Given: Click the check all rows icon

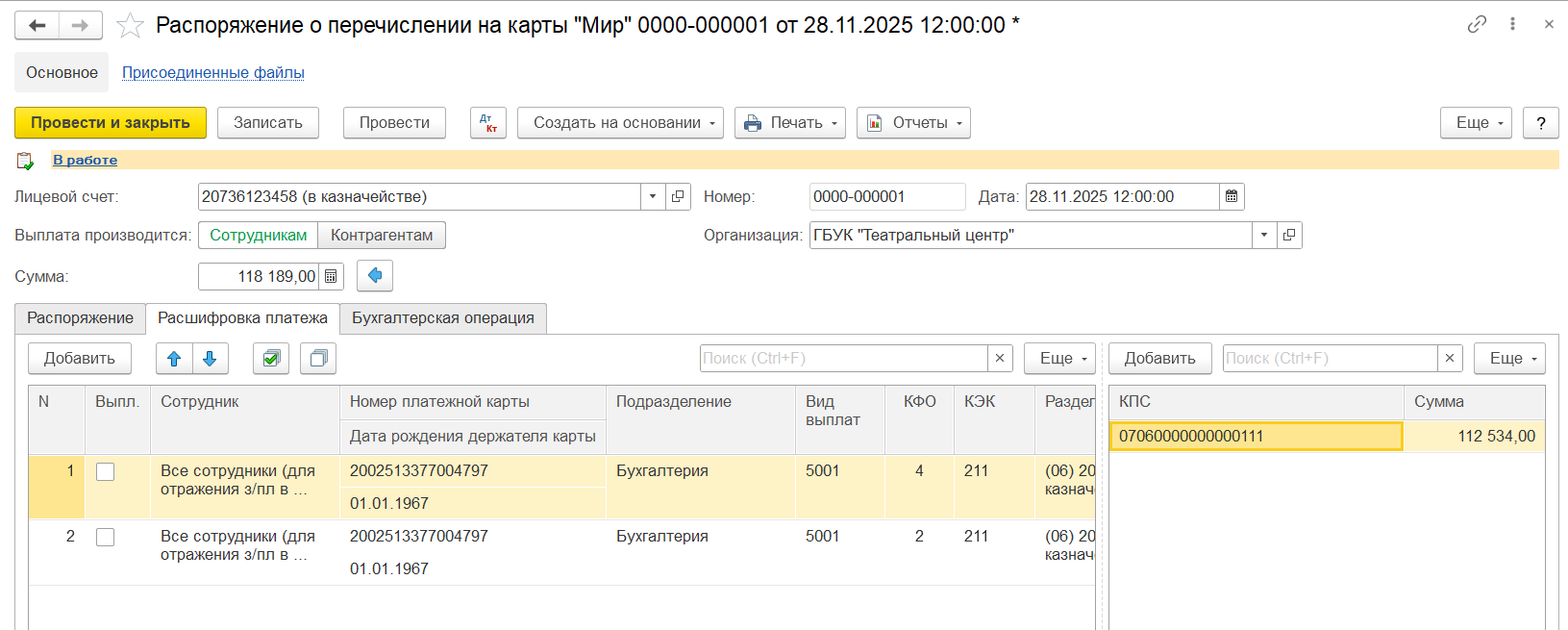Looking at the screenshot, I should tap(271, 359).
